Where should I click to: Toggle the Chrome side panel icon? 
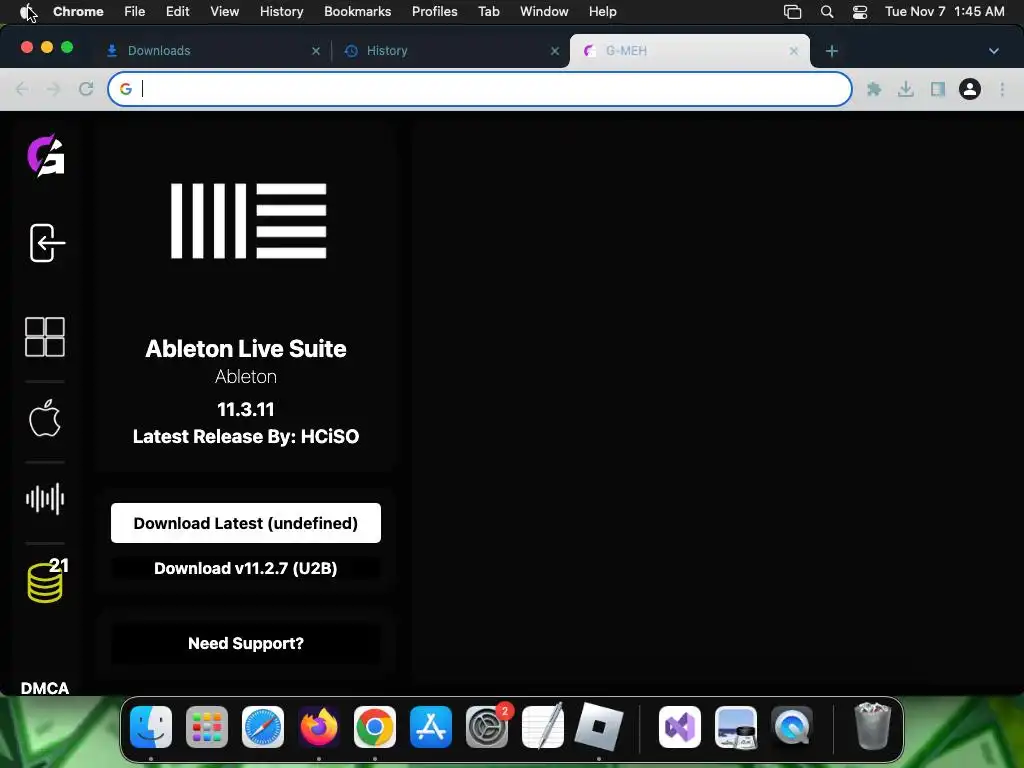coord(938,89)
